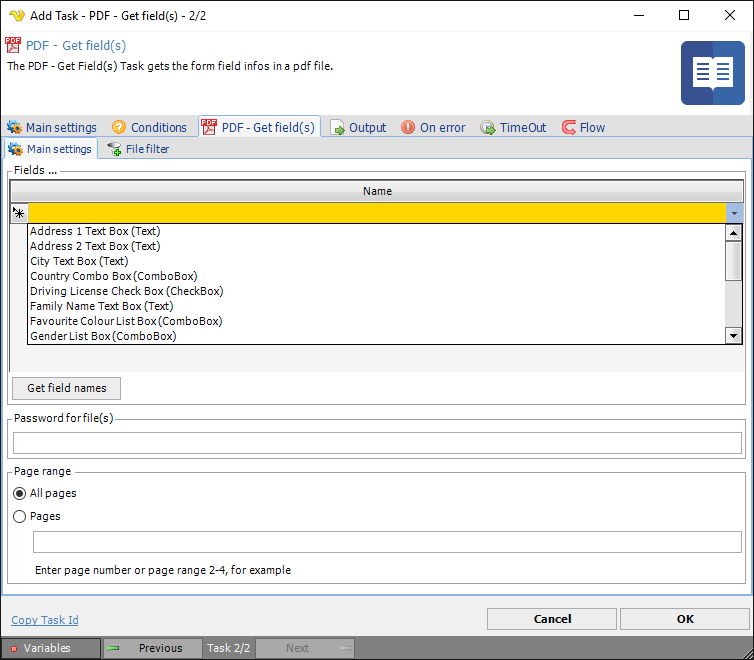Viewport: 754px width, 660px height.
Task: Maximize the Add Task window
Action: [x=684, y=15]
